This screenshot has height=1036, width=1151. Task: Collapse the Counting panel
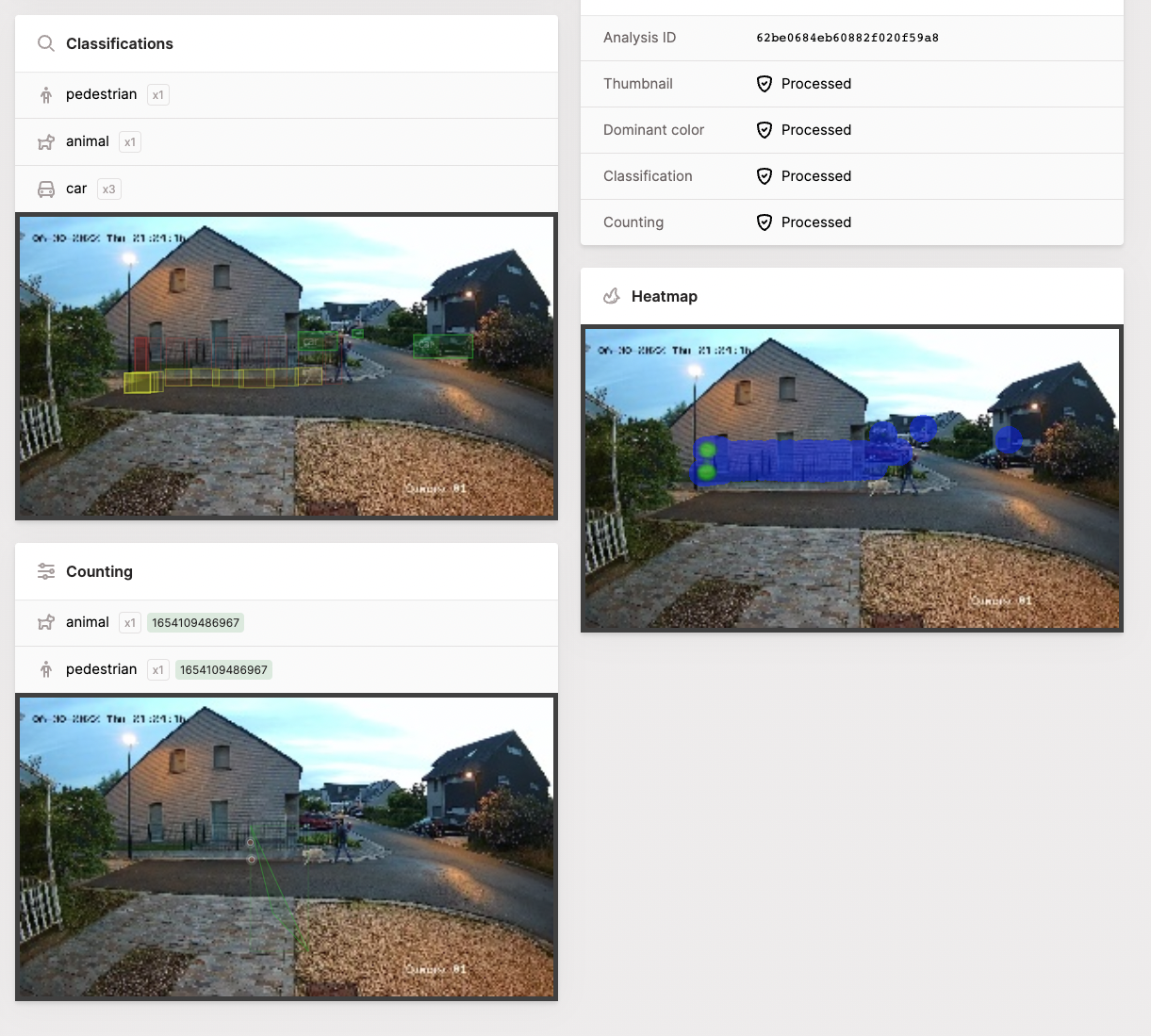click(x=99, y=571)
